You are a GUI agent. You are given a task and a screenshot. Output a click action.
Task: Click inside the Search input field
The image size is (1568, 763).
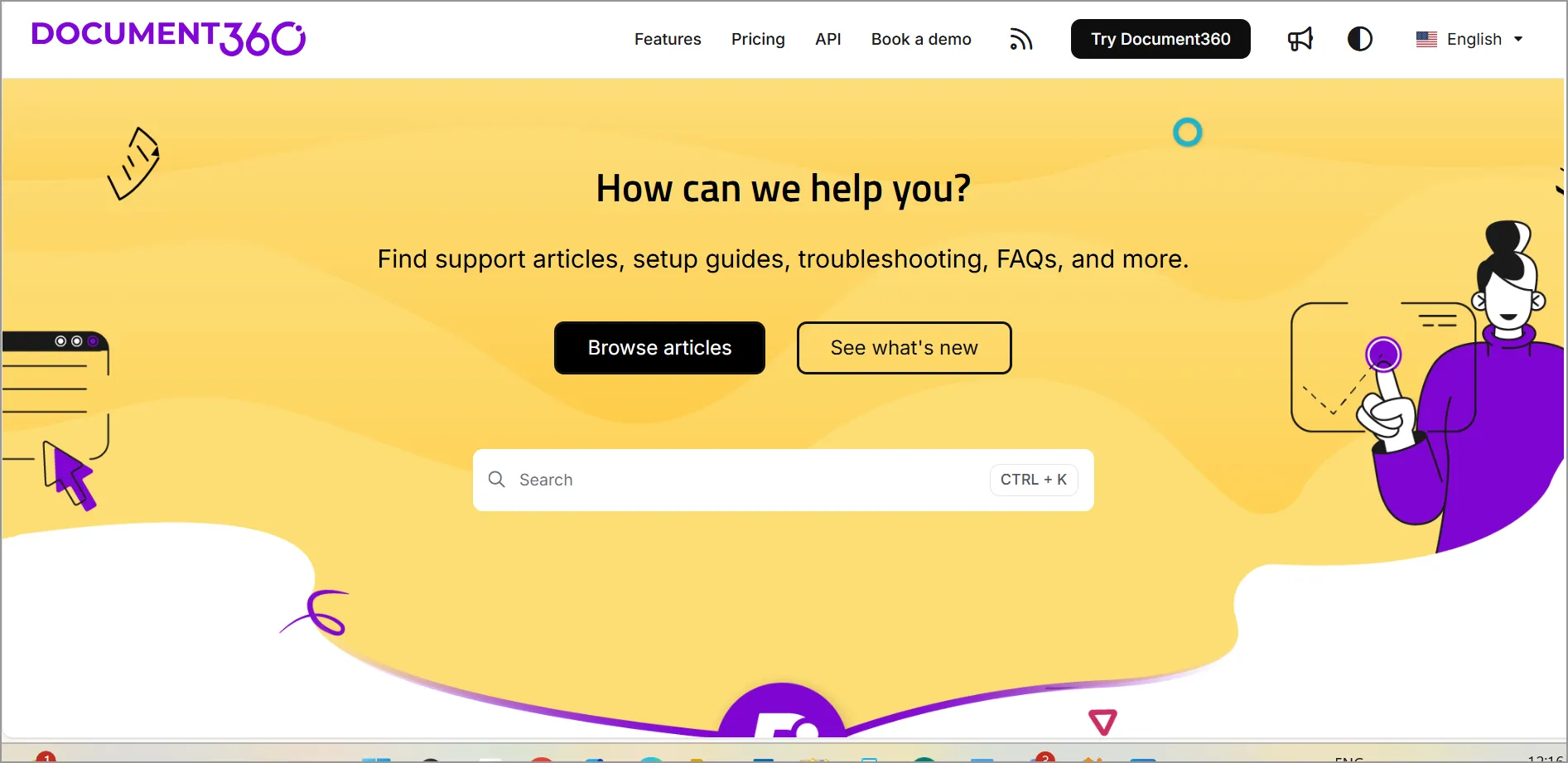(704, 480)
